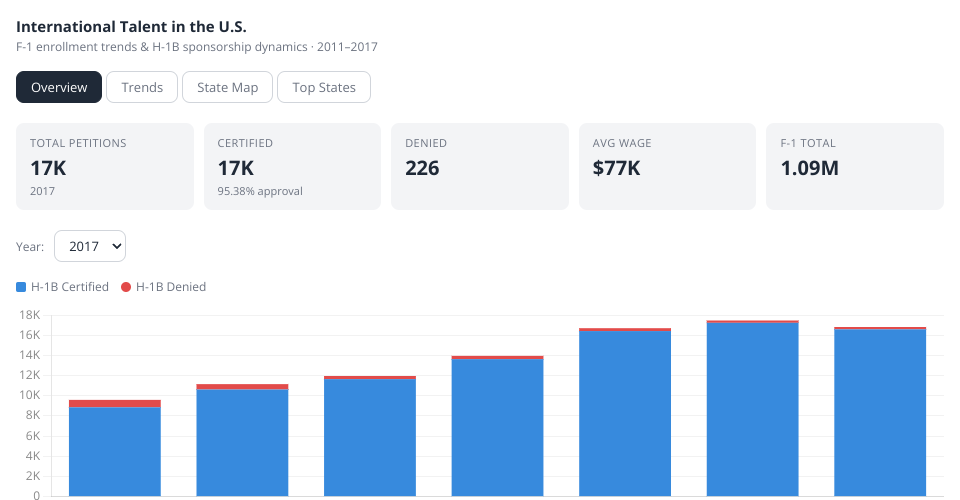Expand the Year dropdown showing 2017
The width and height of the screenshot is (960, 500).
(90, 245)
